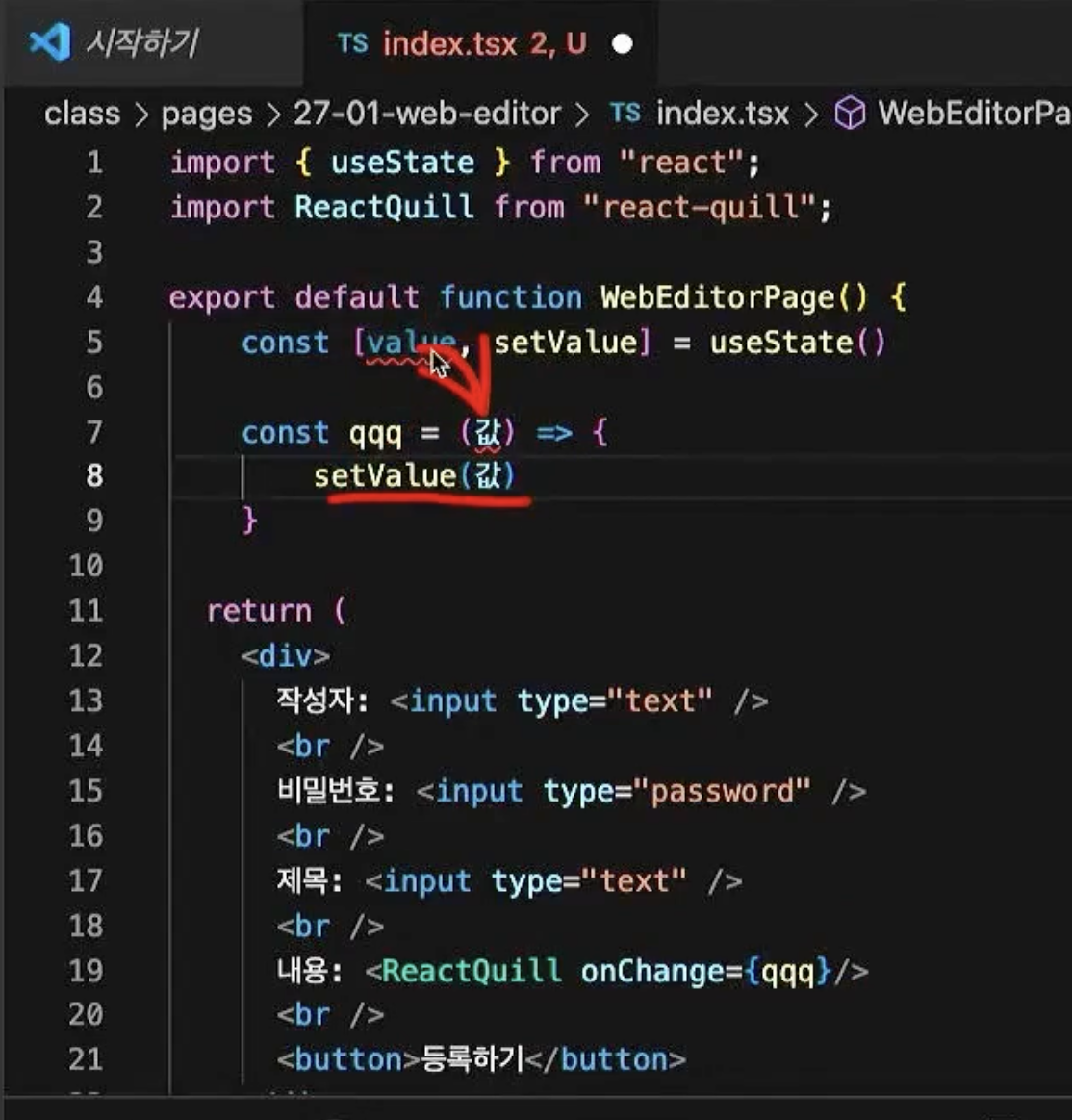This screenshot has height=1120, width=1072.
Task: Click line number 8 in the gutter
Action: coord(94,475)
